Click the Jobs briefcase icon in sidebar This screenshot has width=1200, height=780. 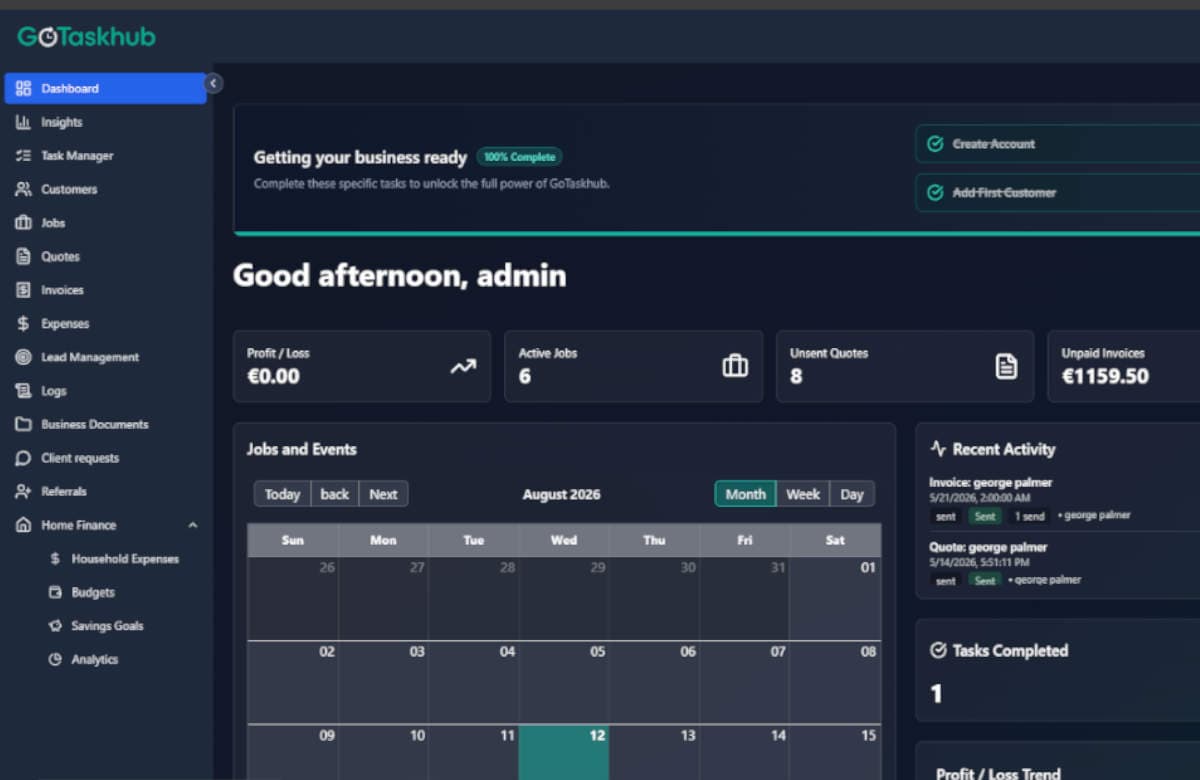pyautogui.click(x=23, y=223)
